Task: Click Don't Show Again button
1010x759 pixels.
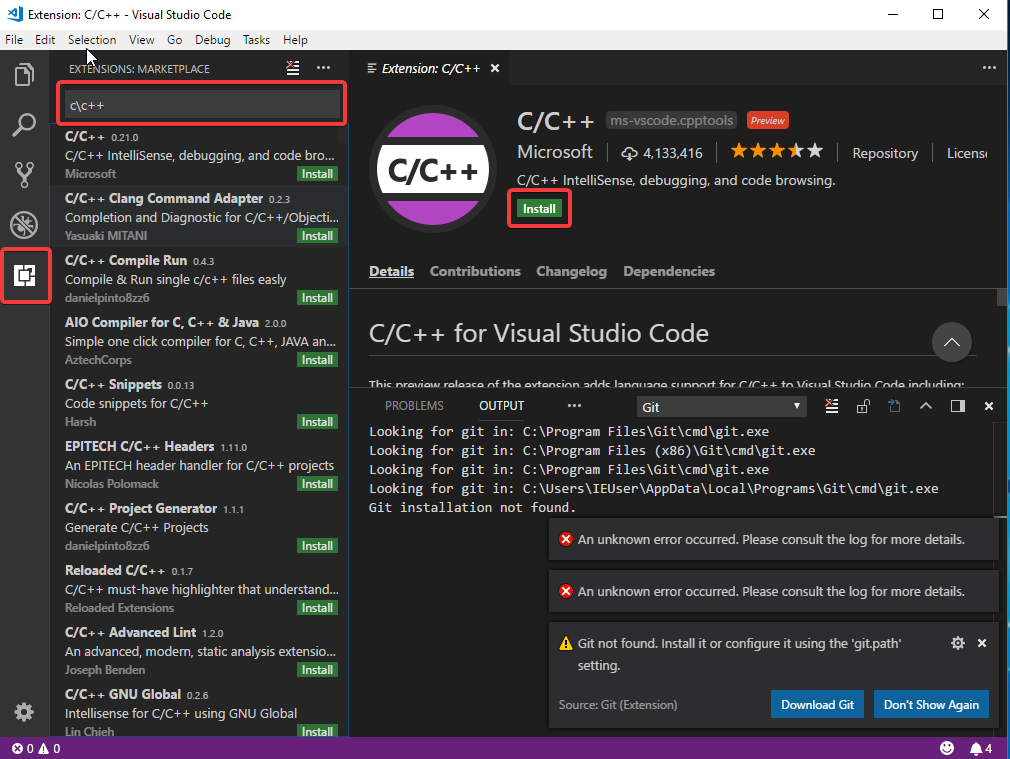Action: pyautogui.click(x=931, y=704)
